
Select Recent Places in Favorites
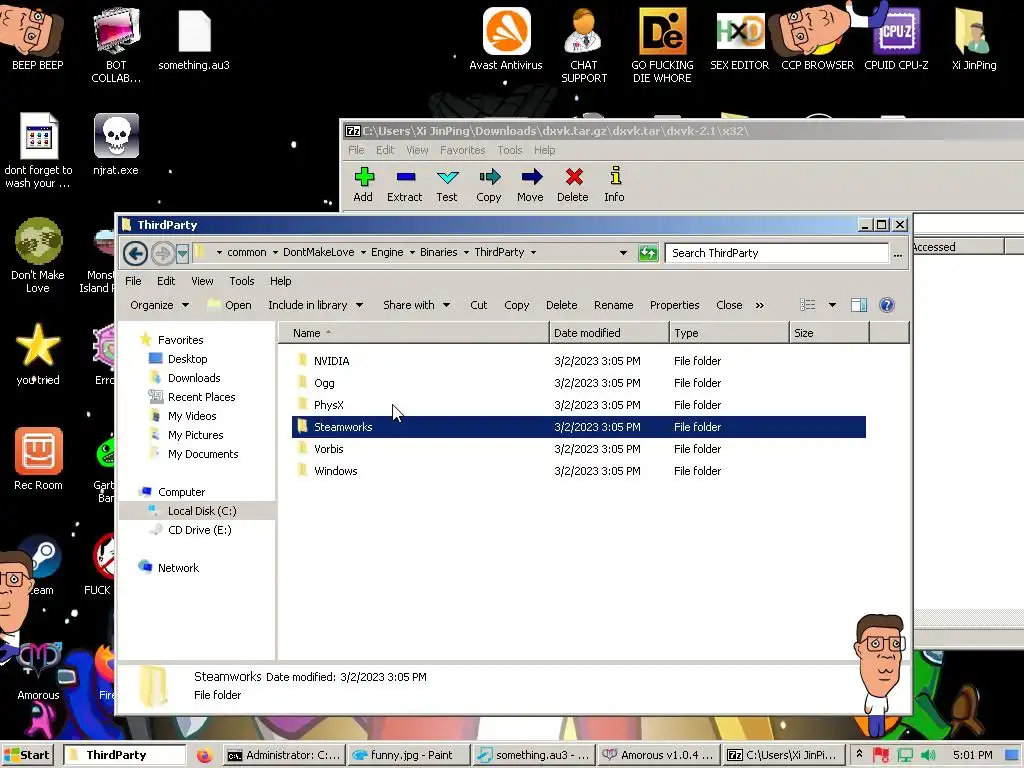click(x=201, y=397)
